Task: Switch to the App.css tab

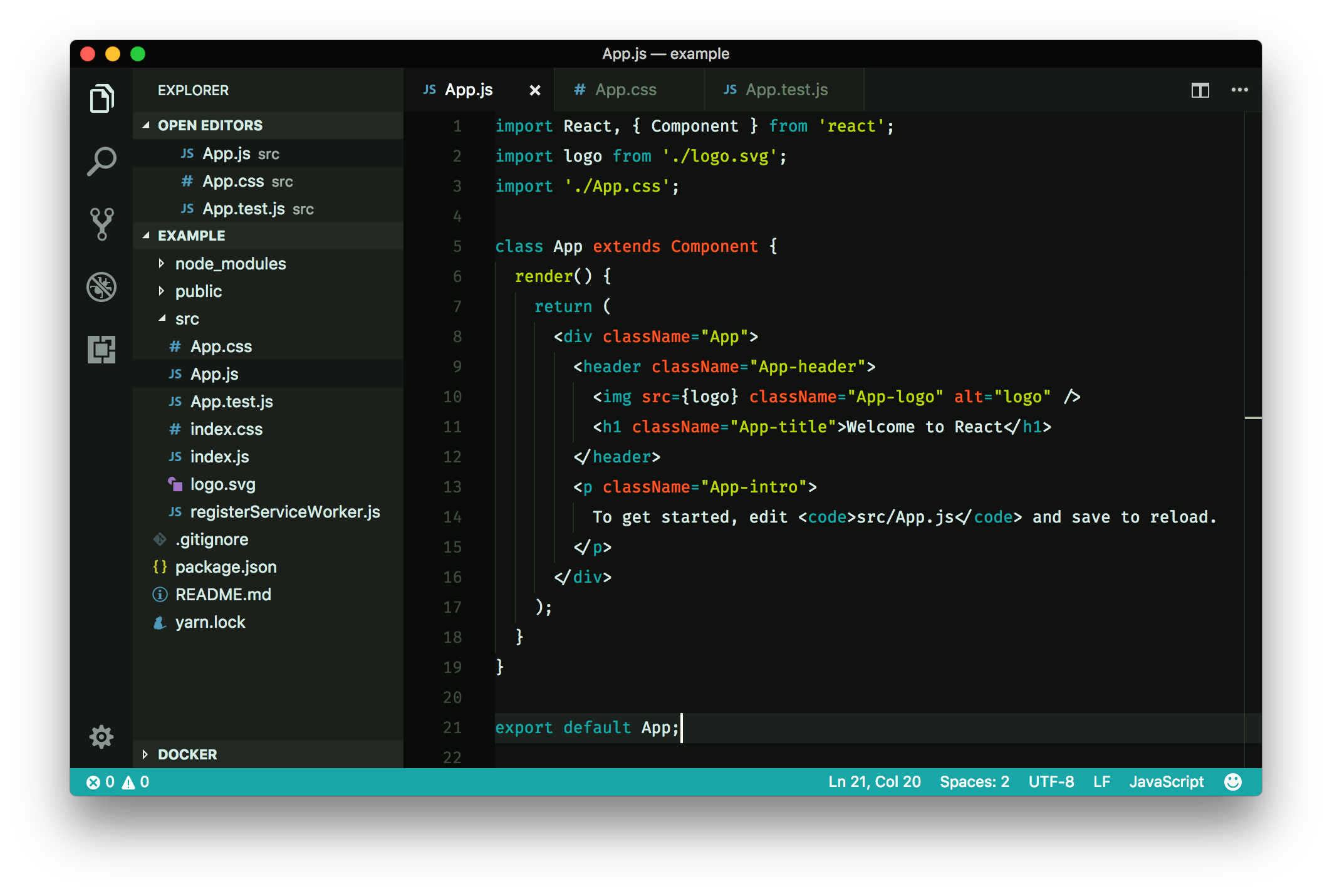Action: (x=625, y=90)
